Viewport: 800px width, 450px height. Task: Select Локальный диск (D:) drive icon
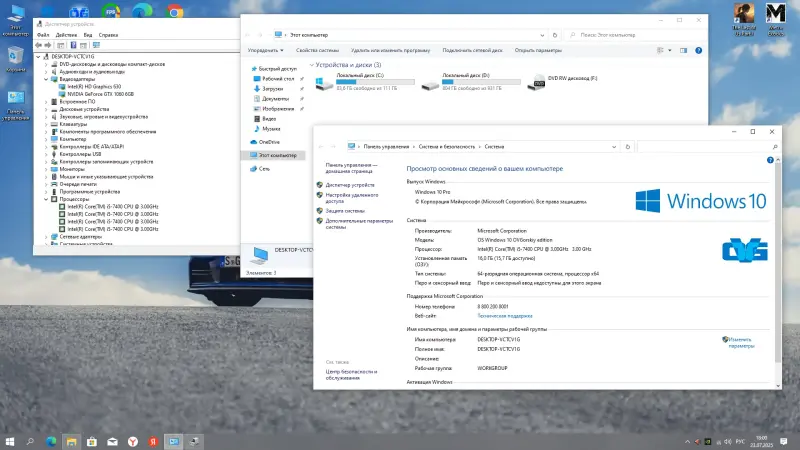430,85
